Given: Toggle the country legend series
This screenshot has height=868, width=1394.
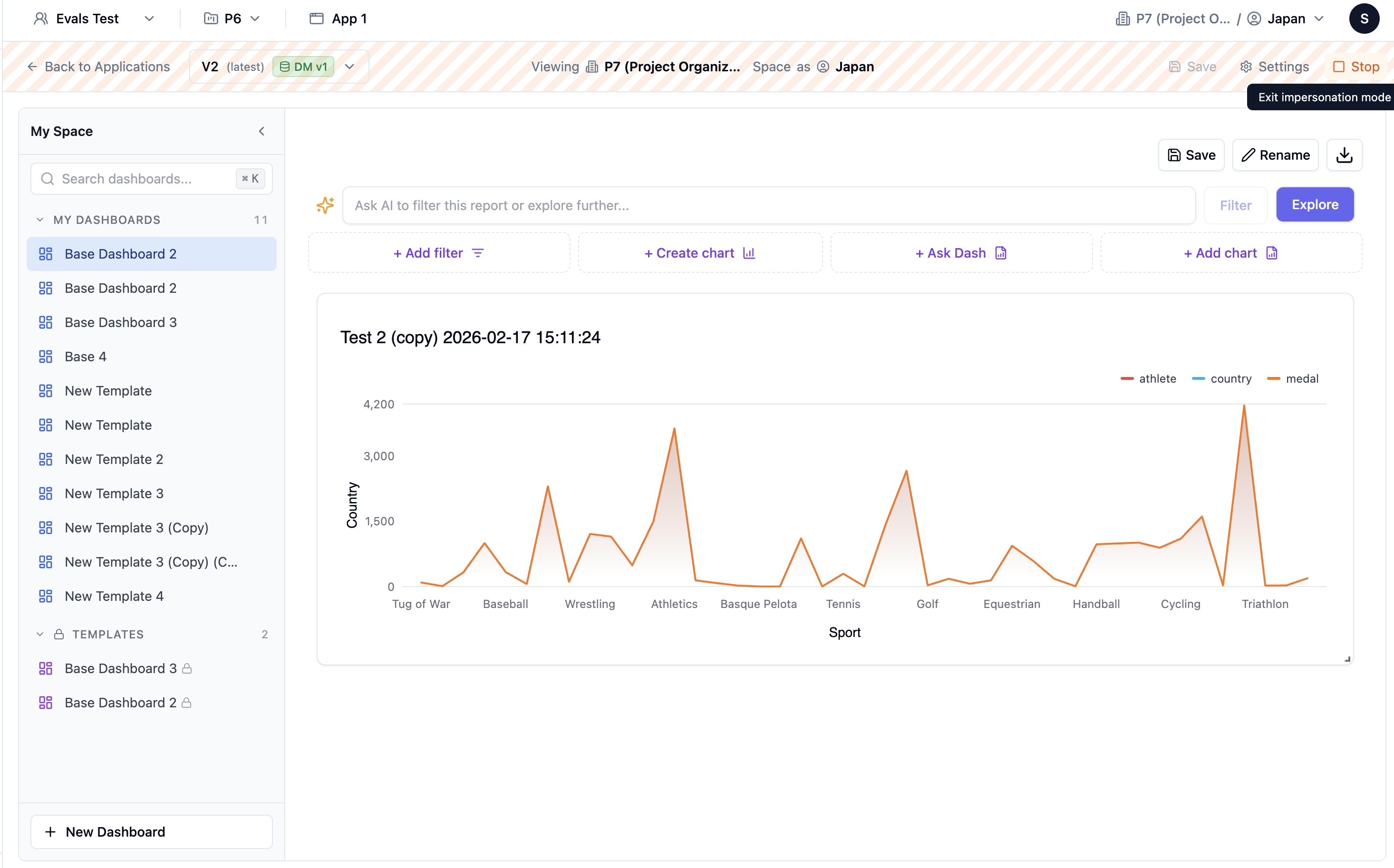Looking at the screenshot, I should tap(1222, 379).
